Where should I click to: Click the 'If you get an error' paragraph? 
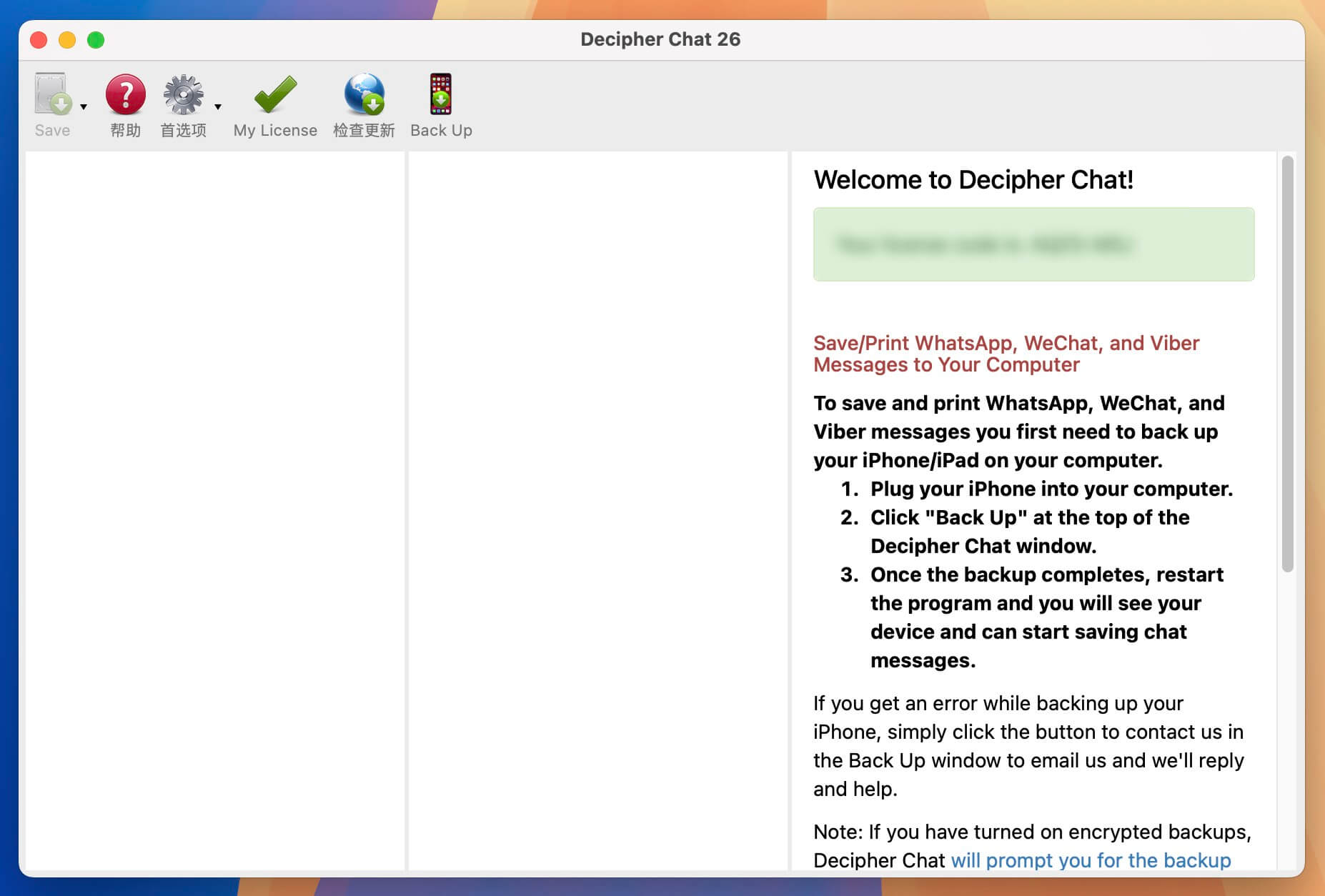[1028, 746]
